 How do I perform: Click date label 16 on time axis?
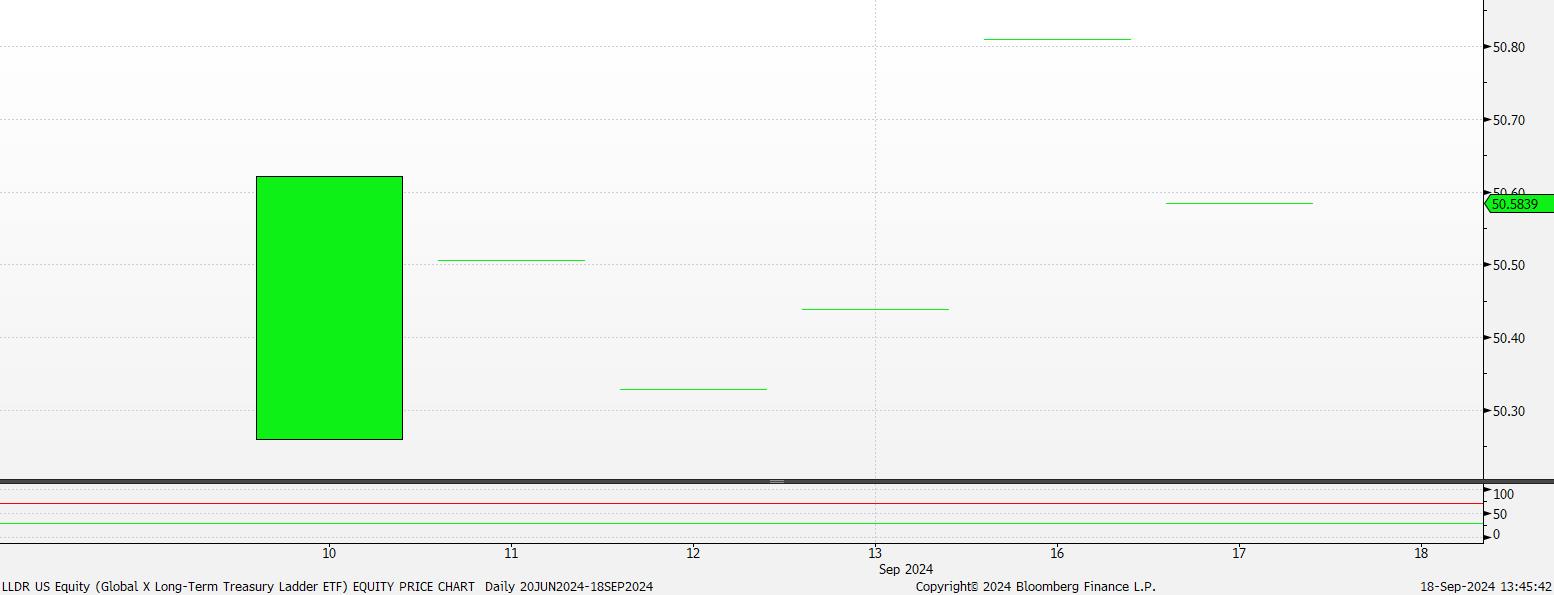coord(1057,553)
